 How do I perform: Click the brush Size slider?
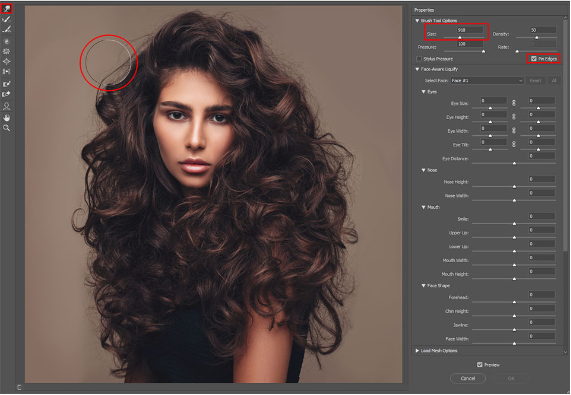[x=464, y=37]
